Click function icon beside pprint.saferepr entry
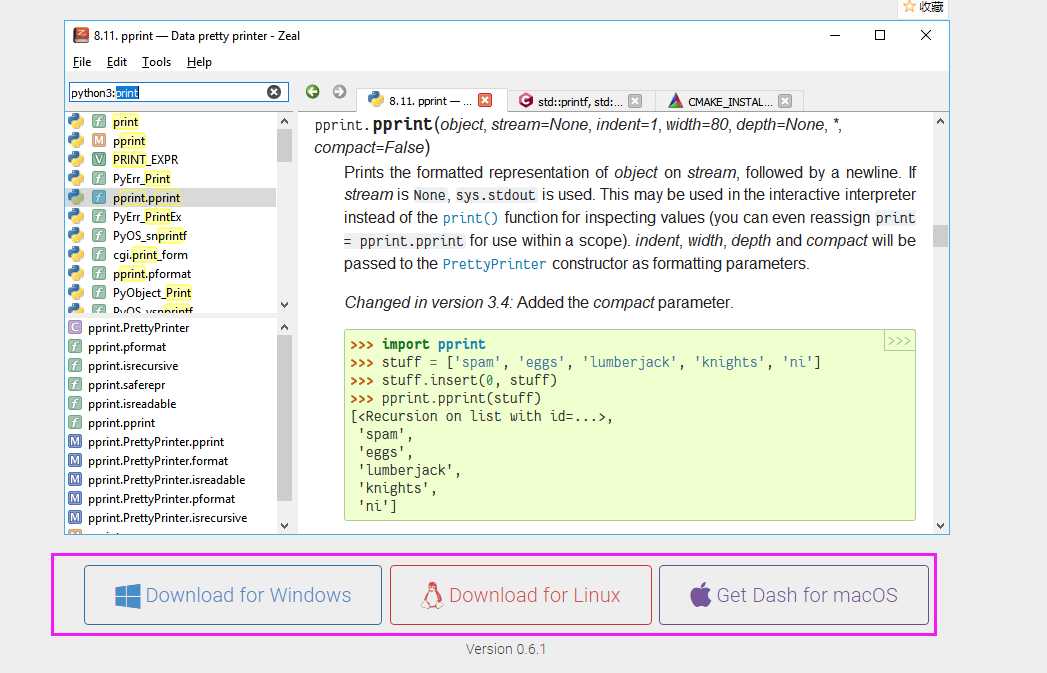 tap(75, 385)
